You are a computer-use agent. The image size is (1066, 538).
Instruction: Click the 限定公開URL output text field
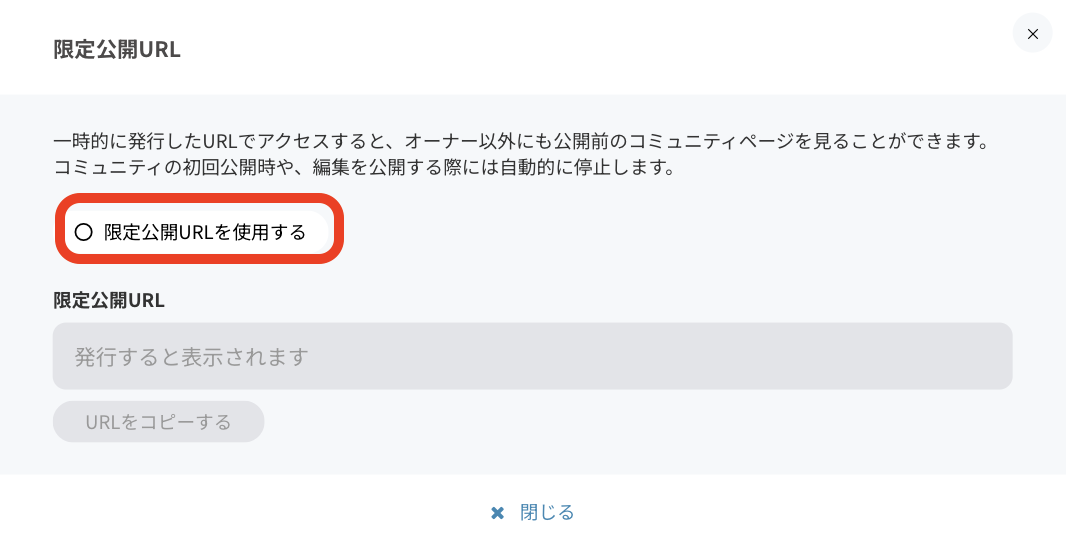532,356
